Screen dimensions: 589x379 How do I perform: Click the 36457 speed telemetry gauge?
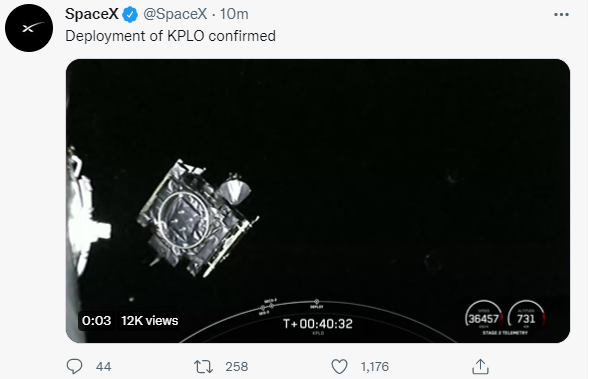click(x=484, y=317)
